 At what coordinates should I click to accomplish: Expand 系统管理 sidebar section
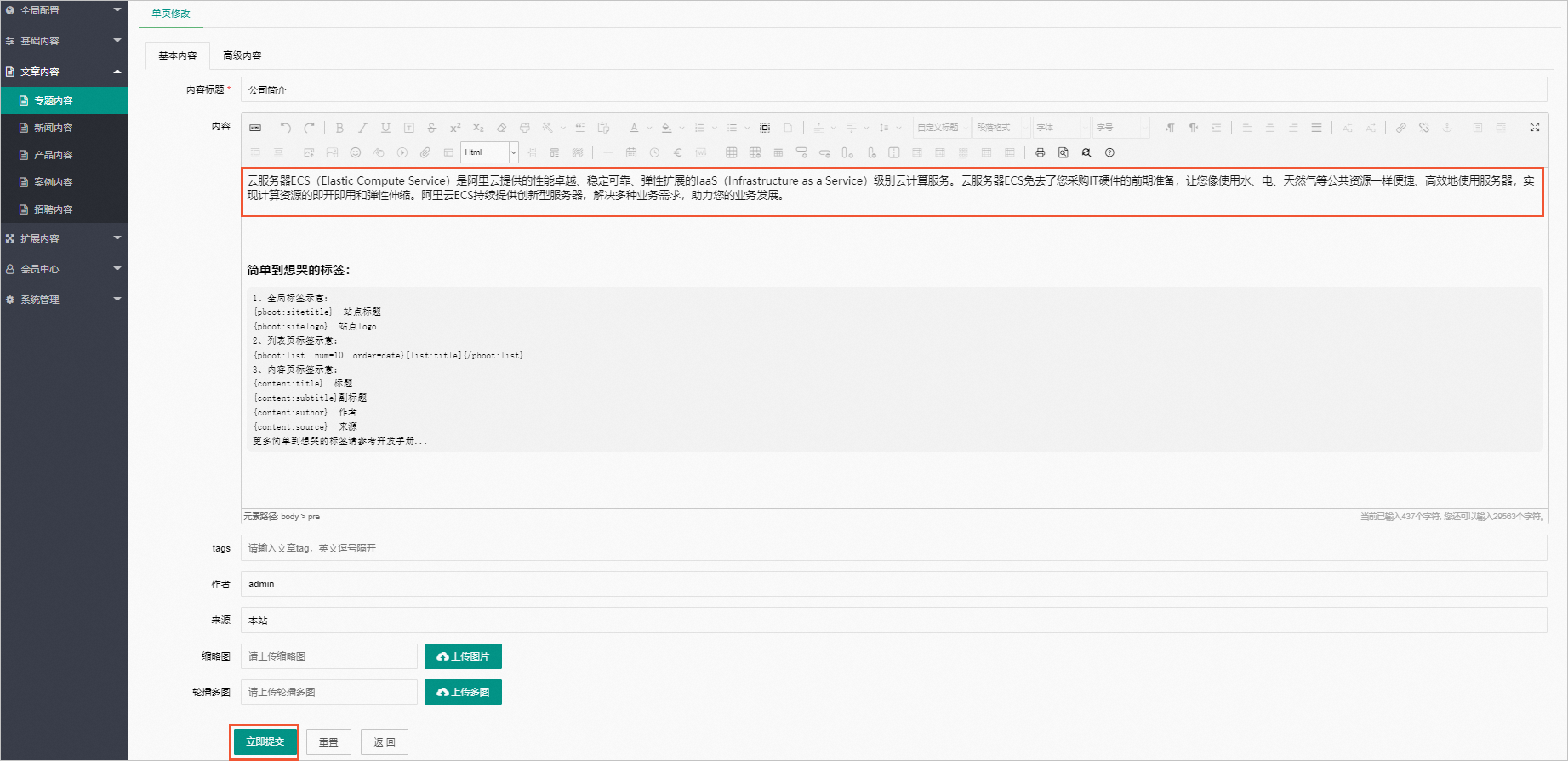coord(65,300)
